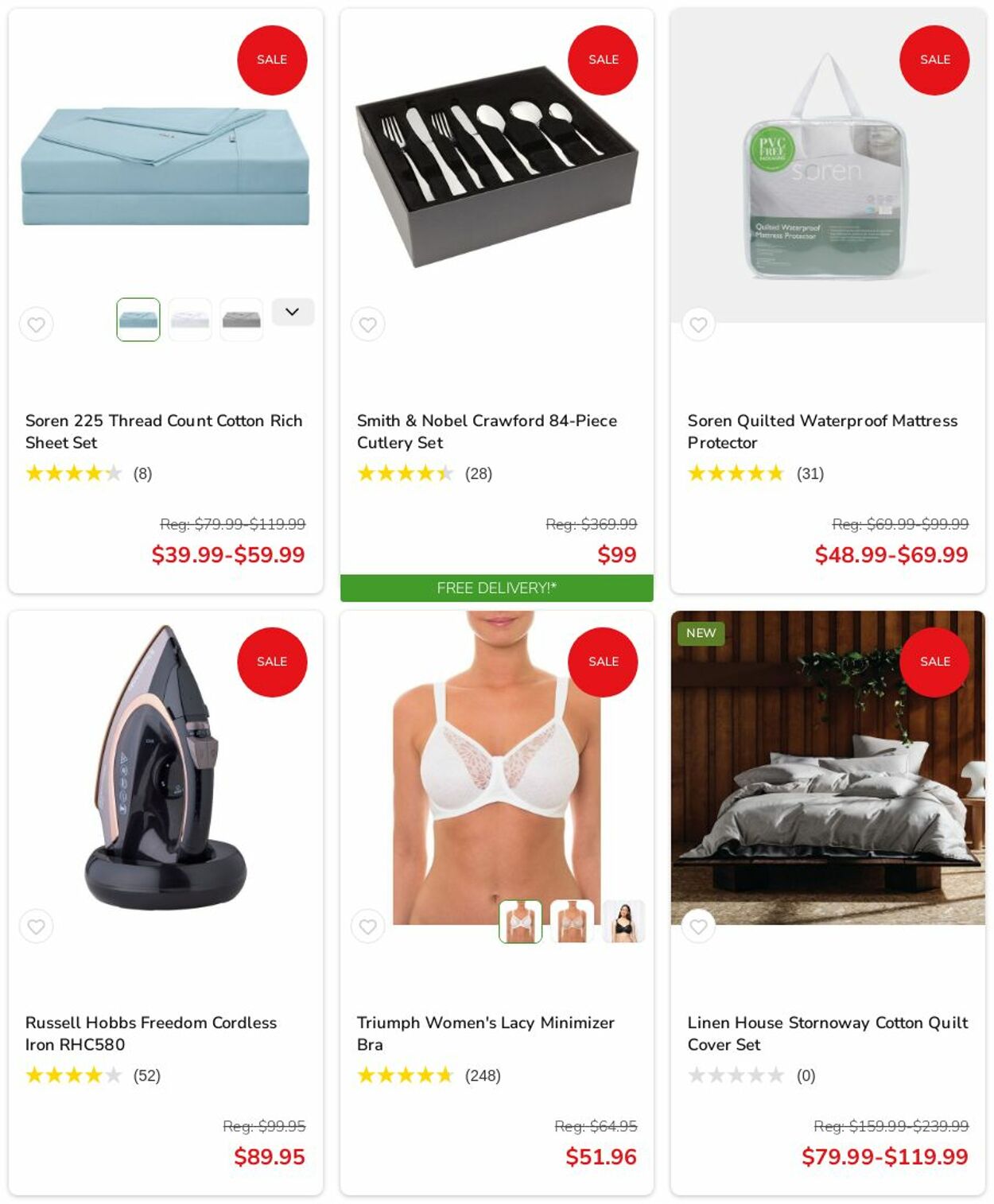Open Soren 225 Thread Count Sheet Set
994x1204 pixels.
(164, 431)
